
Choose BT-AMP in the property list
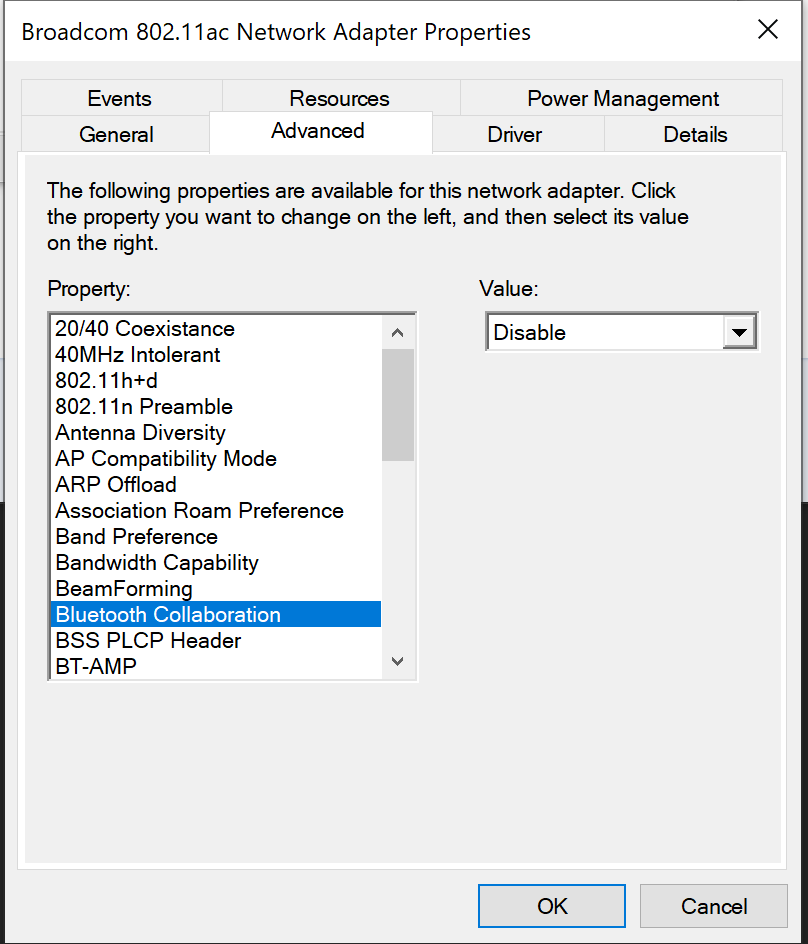click(96, 666)
